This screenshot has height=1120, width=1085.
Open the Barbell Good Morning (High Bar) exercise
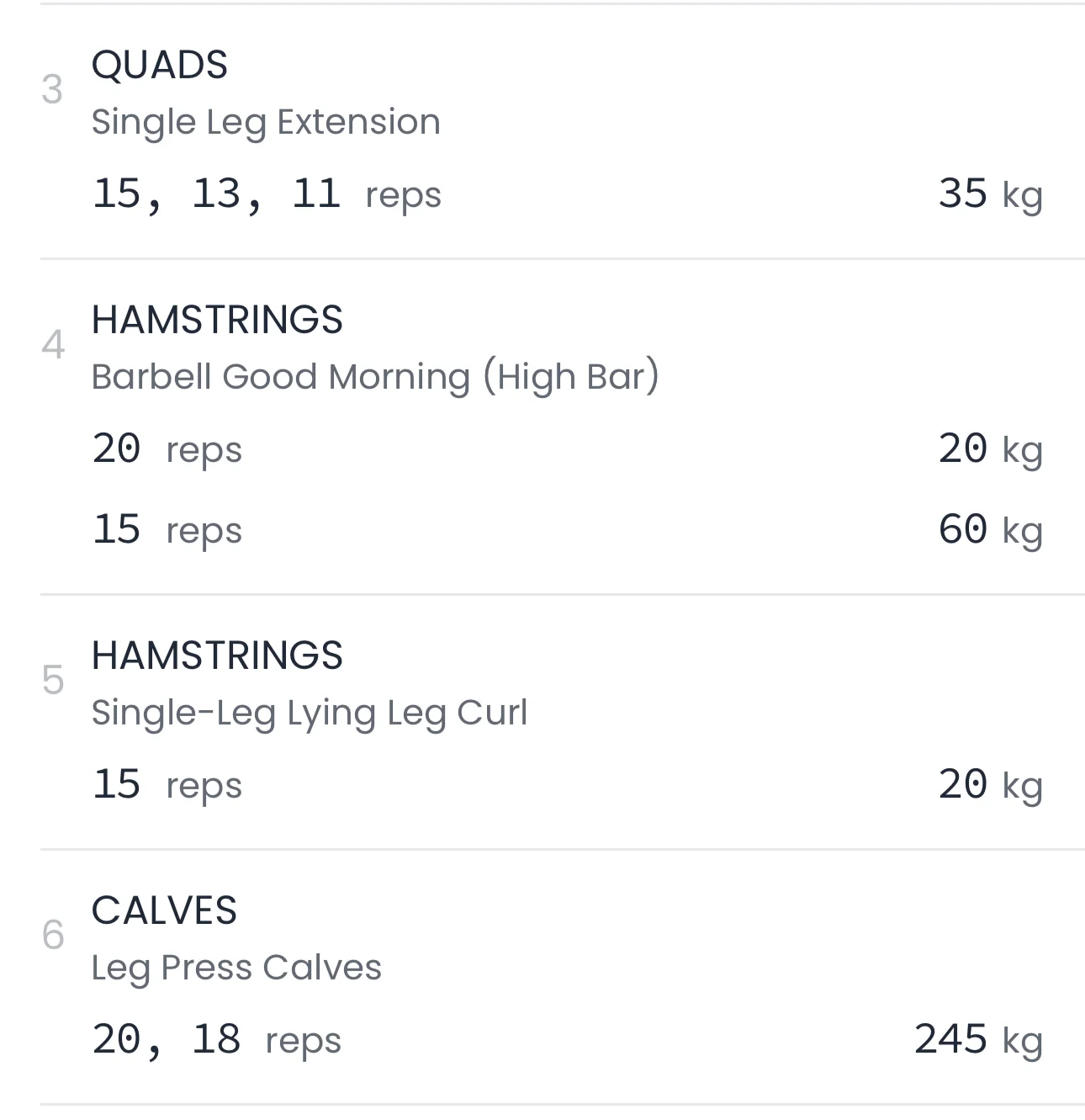(375, 377)
